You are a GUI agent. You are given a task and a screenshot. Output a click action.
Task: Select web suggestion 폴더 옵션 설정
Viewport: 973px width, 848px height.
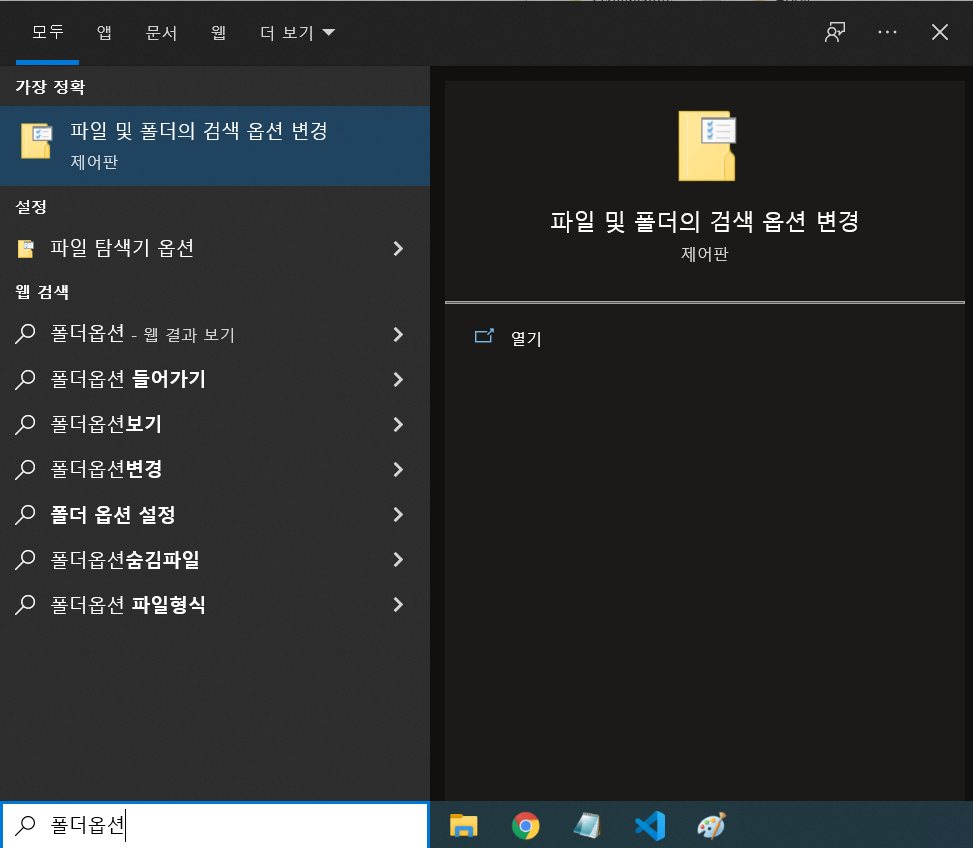coord(215,515)
